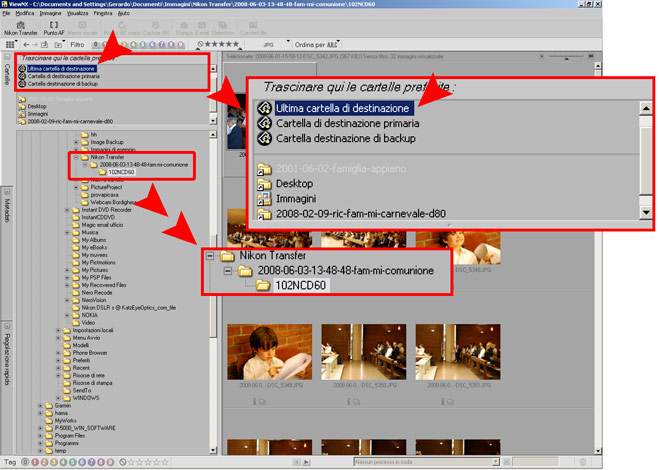Screen dimensions: 660x470
Task: Click the info icon under DSC_5349.JPG thumbnail
Action: 254,402
